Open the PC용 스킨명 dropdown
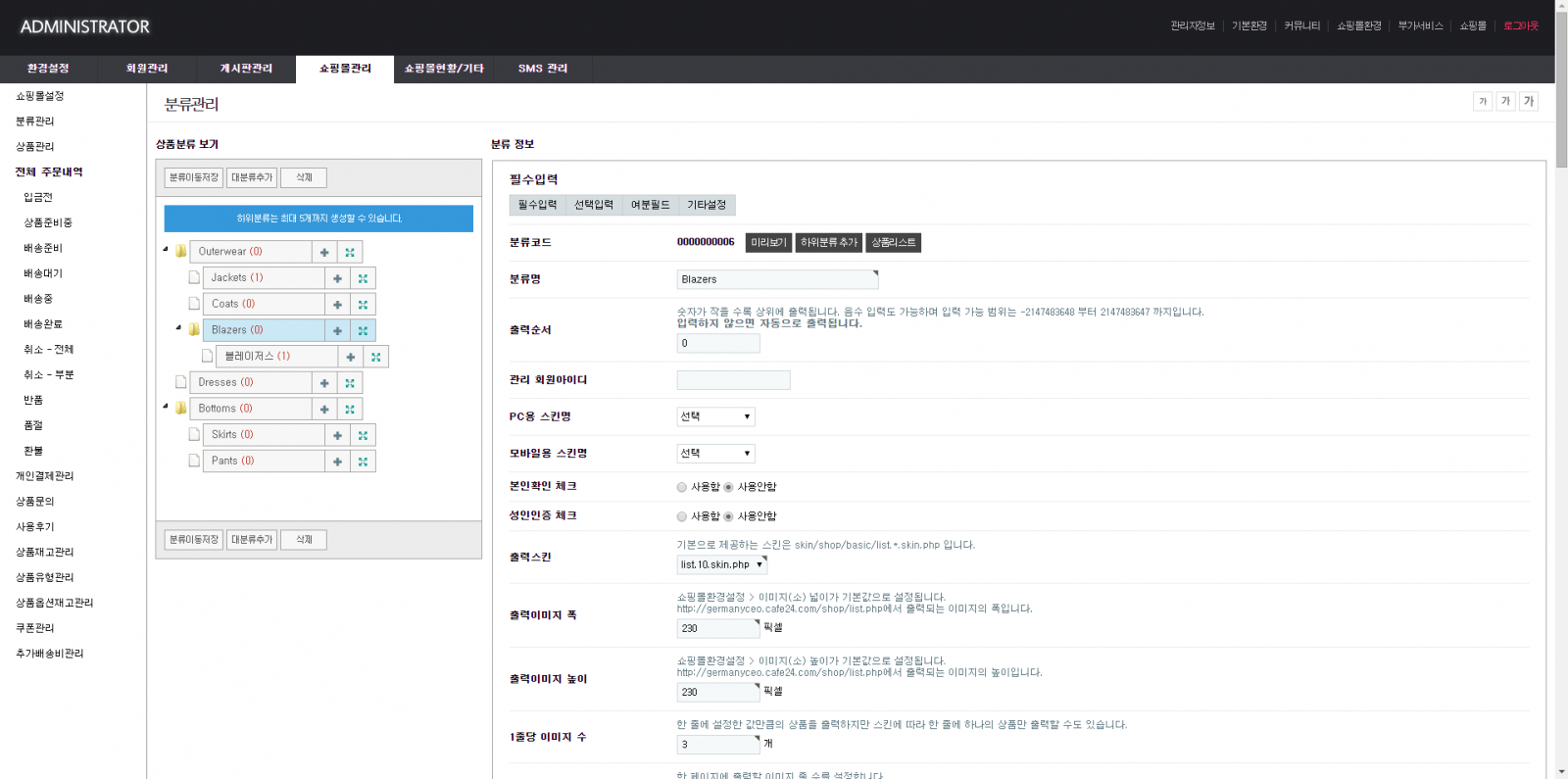The width and height of the screenshot is (1568, 779). [715, 416]
